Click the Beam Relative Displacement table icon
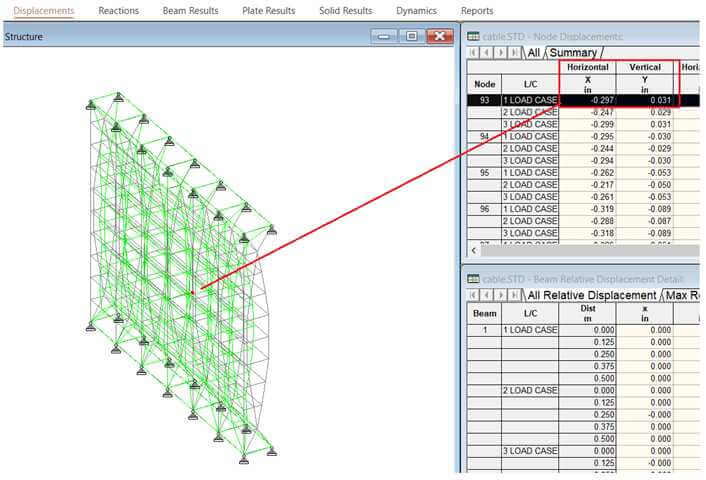Image resolution: width=706 pixels, height=480 pixels. [473, 279]
